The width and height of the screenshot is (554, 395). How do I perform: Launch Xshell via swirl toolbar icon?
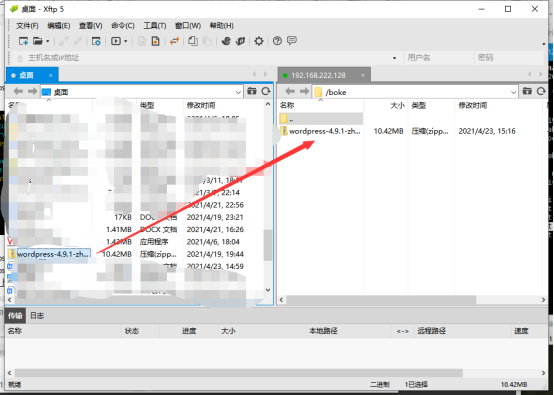point(226,41)
